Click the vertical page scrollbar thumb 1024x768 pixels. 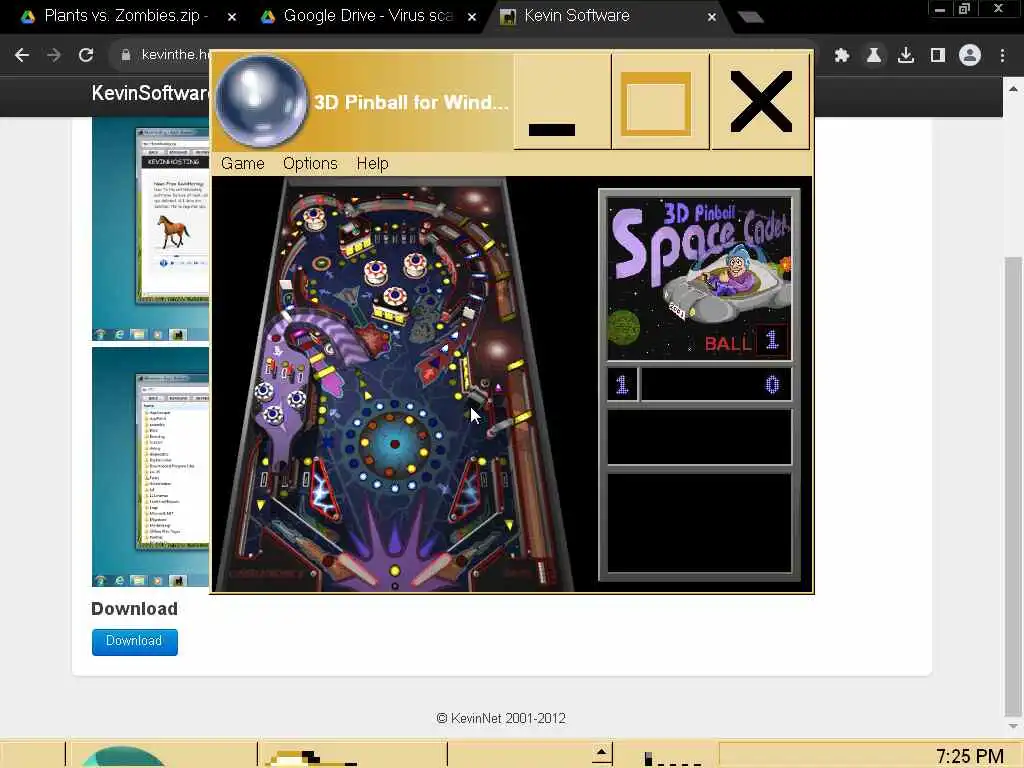pos(1013,487)
